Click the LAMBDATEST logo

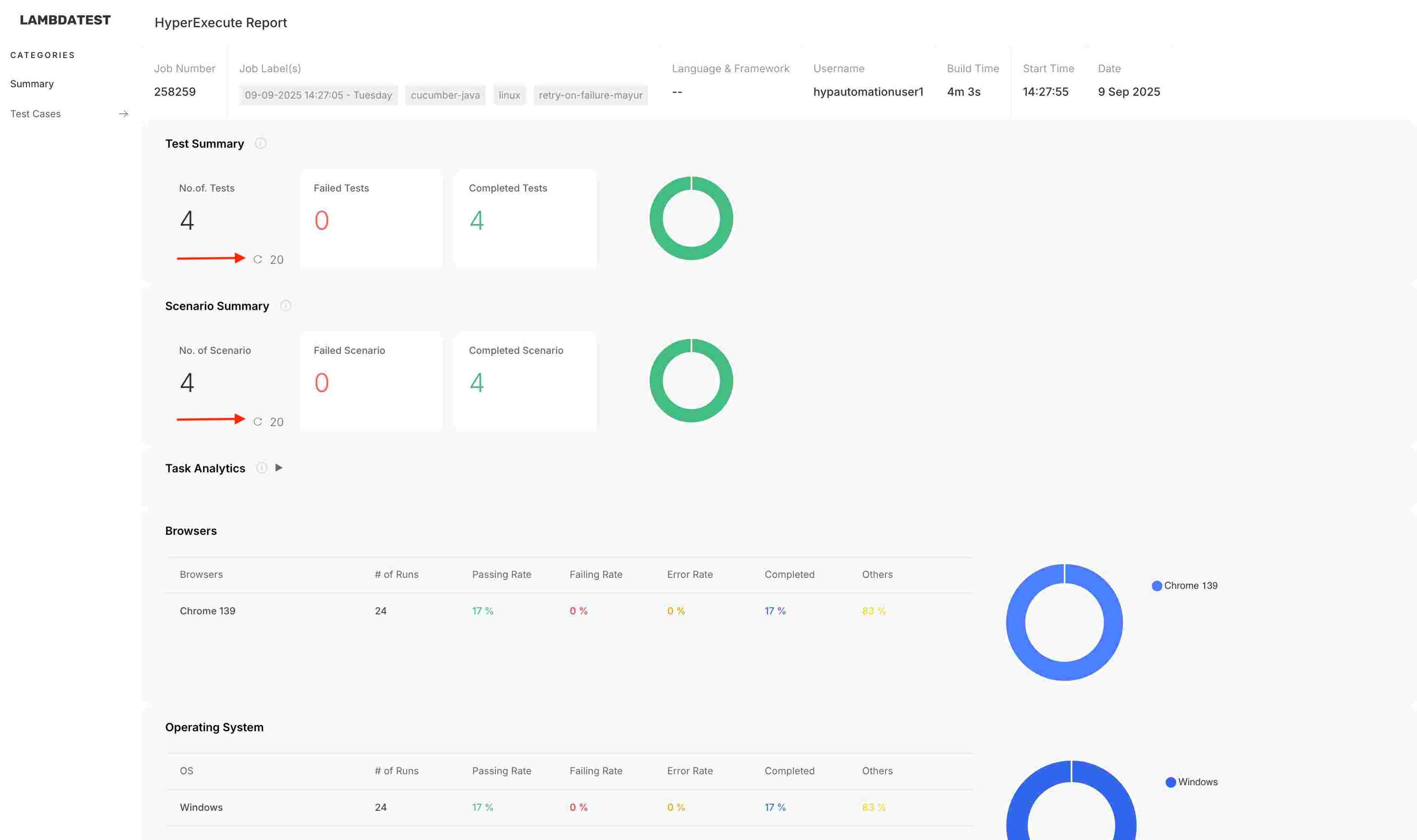(65, 20)
